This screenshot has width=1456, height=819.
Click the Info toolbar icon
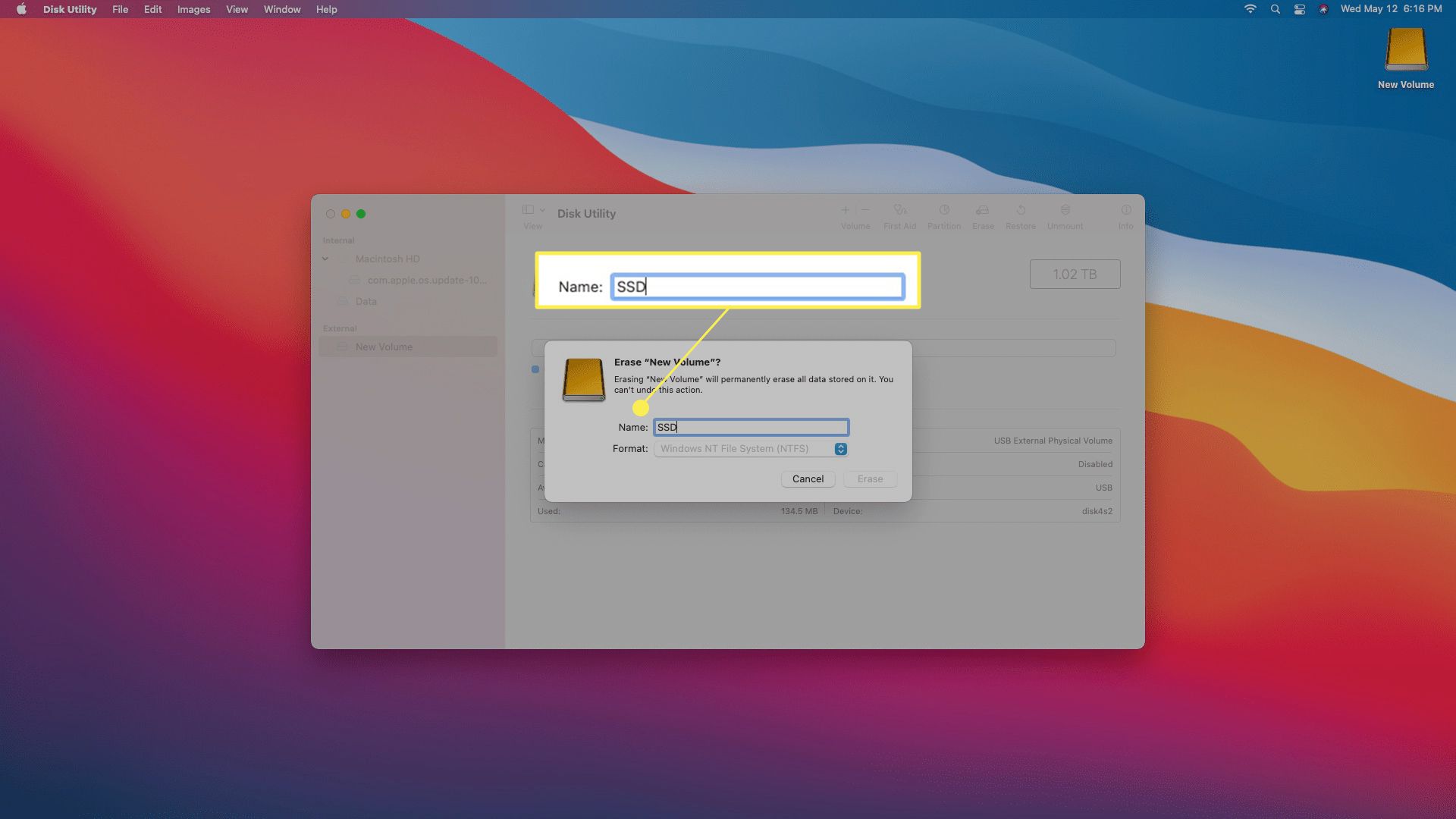coord(1126,216)
